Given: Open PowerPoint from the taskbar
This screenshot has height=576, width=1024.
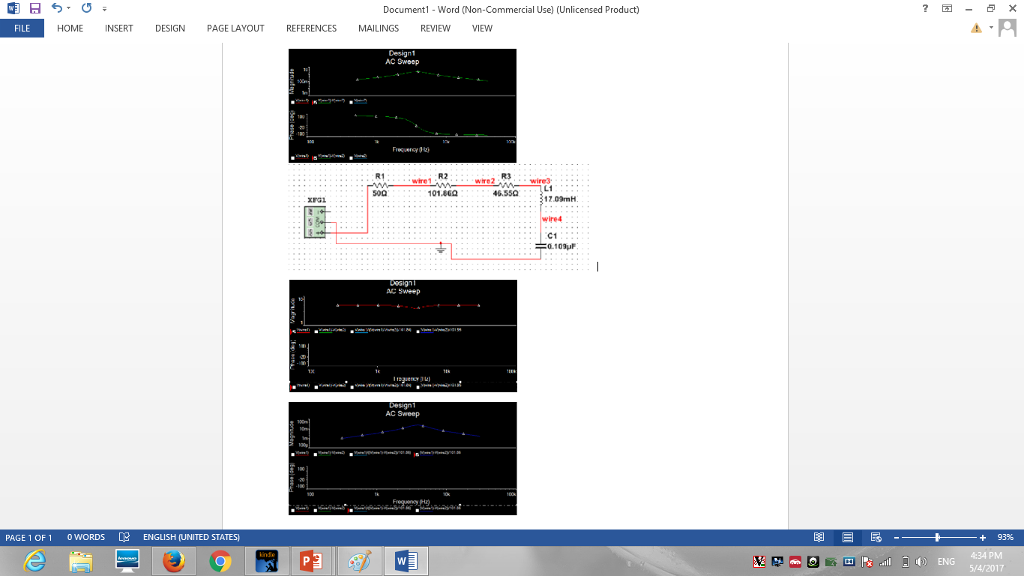Looking at the screenshot, I should [x=310, y=561].
